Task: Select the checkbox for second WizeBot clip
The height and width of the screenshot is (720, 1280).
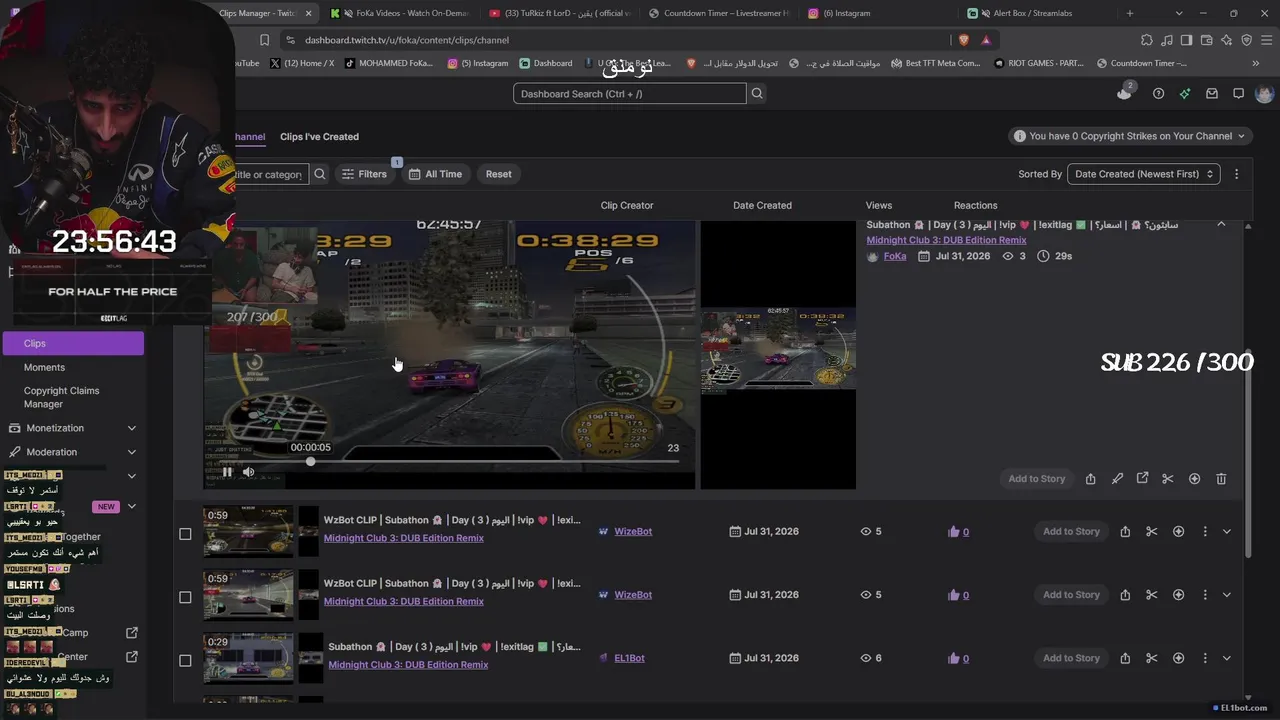Action: click(x=185, y=597)
